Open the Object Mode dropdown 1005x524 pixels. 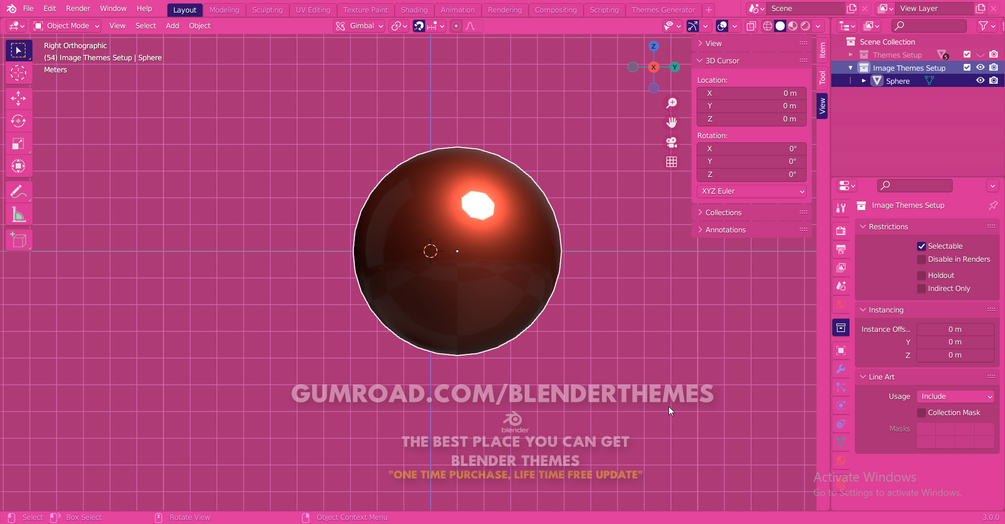tap(67, 26)
